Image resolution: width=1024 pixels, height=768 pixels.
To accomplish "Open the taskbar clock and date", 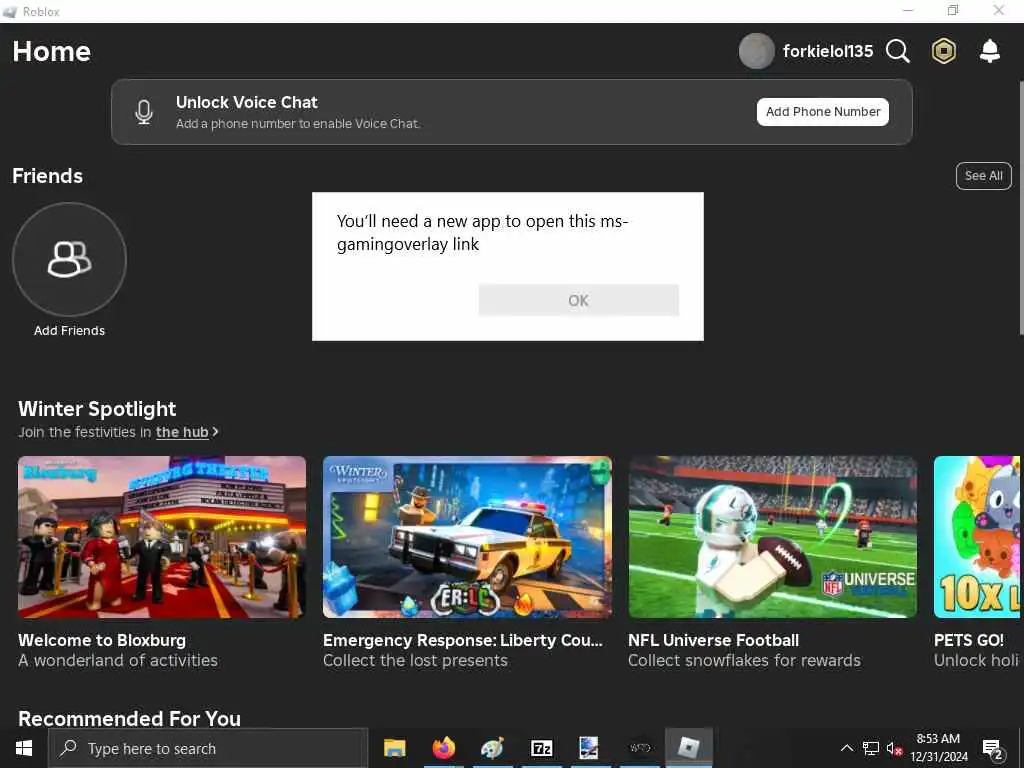I will pyautogui.click(x=938, y=748).
